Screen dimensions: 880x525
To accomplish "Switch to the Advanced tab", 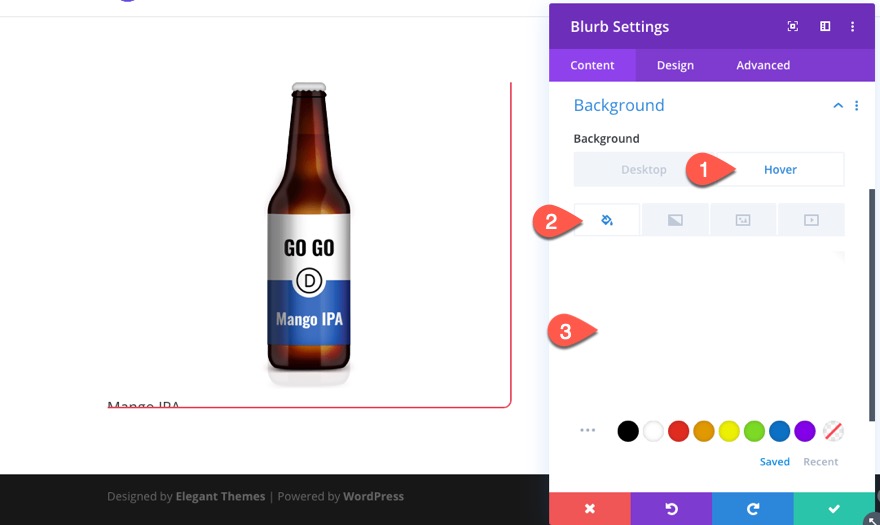I will coord(763,65).
